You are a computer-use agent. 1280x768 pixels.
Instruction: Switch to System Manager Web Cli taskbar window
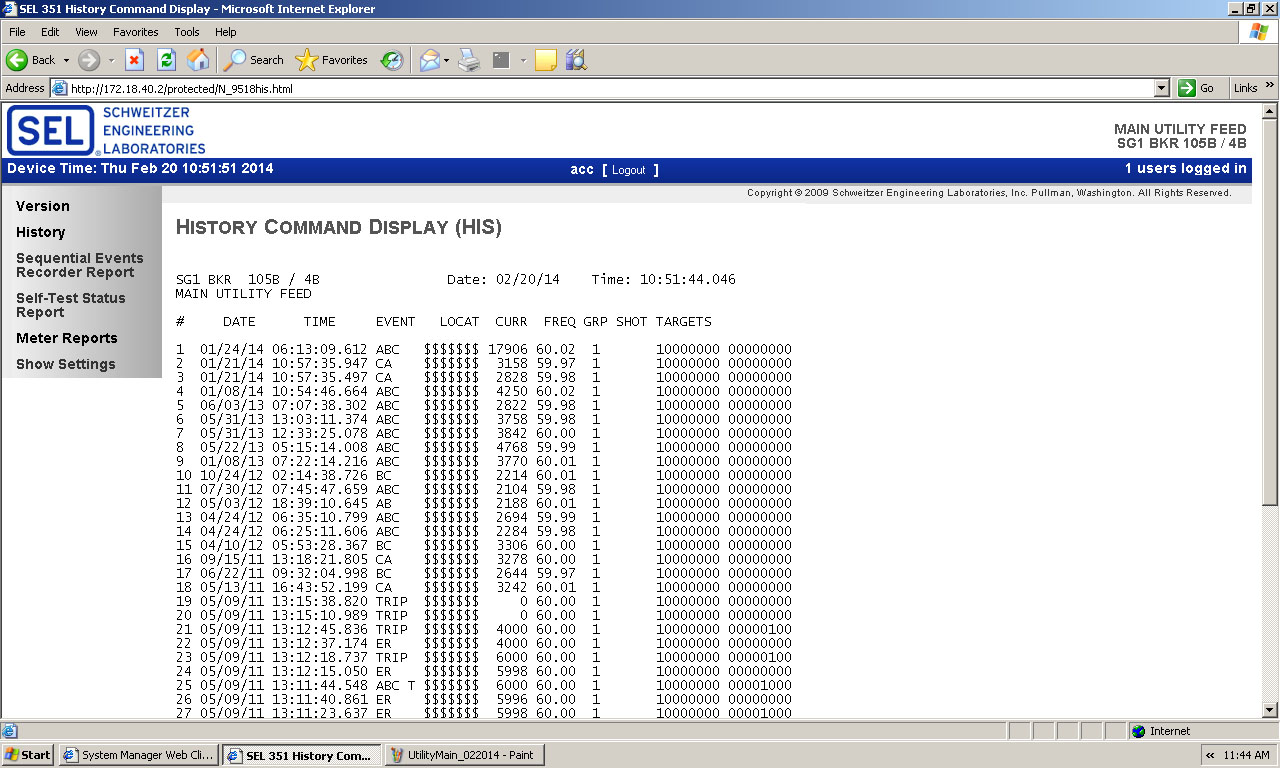[x=138, y=755]
